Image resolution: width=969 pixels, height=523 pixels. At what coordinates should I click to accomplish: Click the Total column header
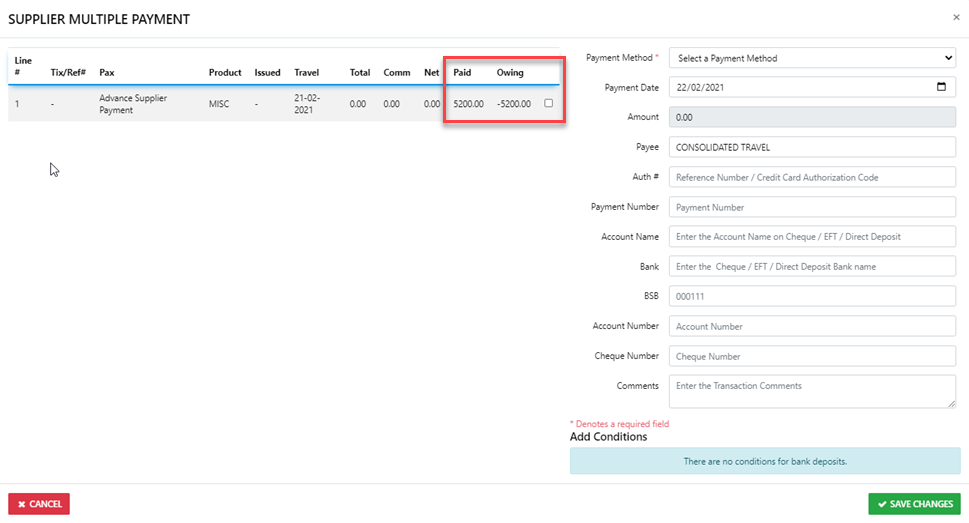pos(360,72)
